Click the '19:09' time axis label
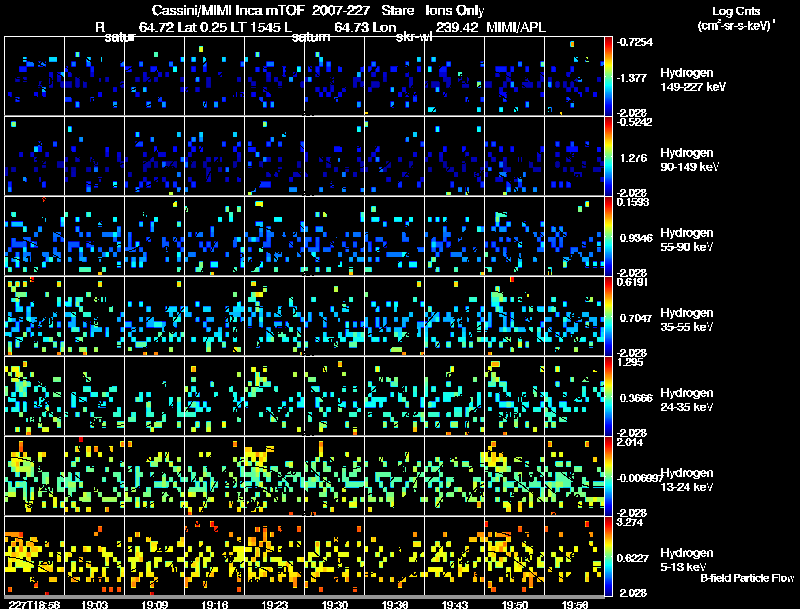 (155, 604)
